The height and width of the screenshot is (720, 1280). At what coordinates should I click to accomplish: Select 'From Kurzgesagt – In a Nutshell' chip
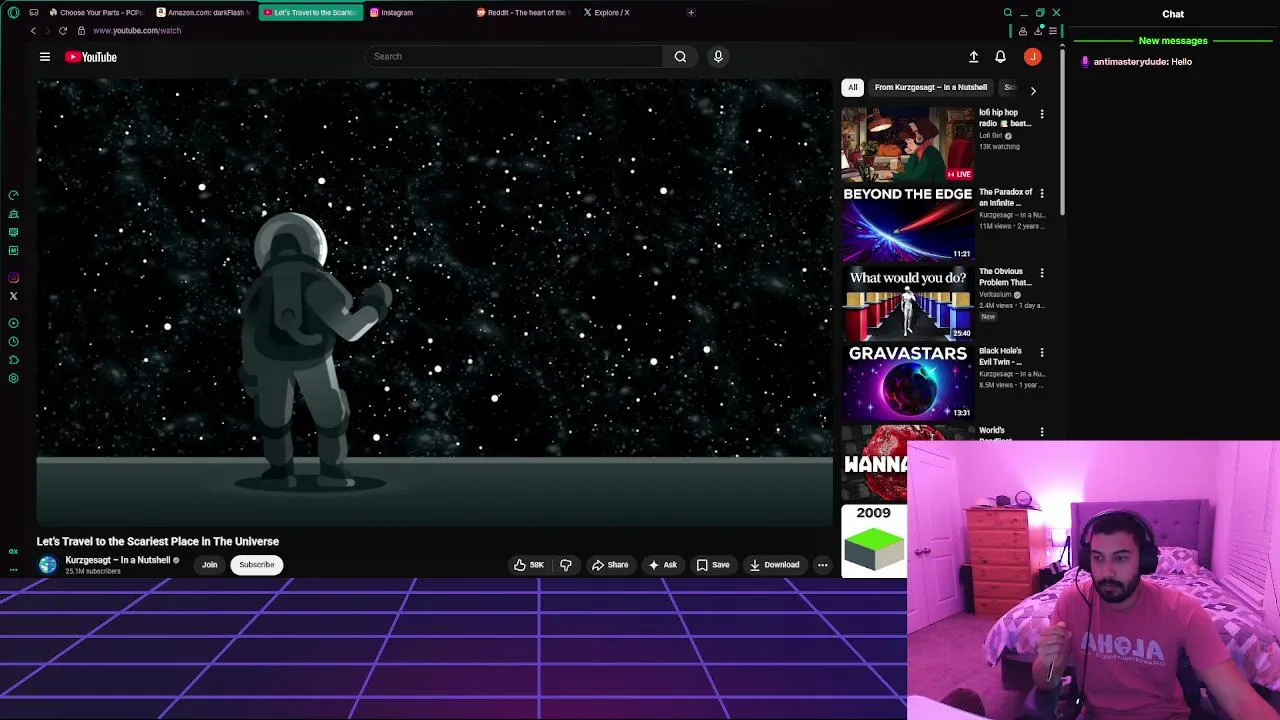point(931,87)
